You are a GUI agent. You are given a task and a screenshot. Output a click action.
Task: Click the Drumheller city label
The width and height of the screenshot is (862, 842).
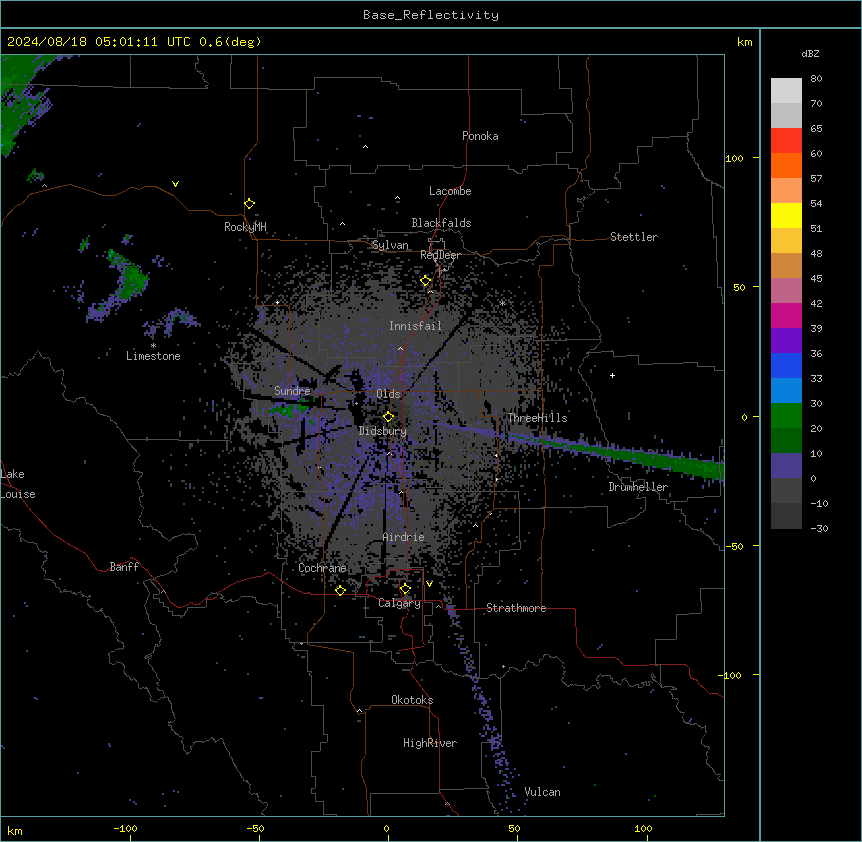click(x=638, y=487)
